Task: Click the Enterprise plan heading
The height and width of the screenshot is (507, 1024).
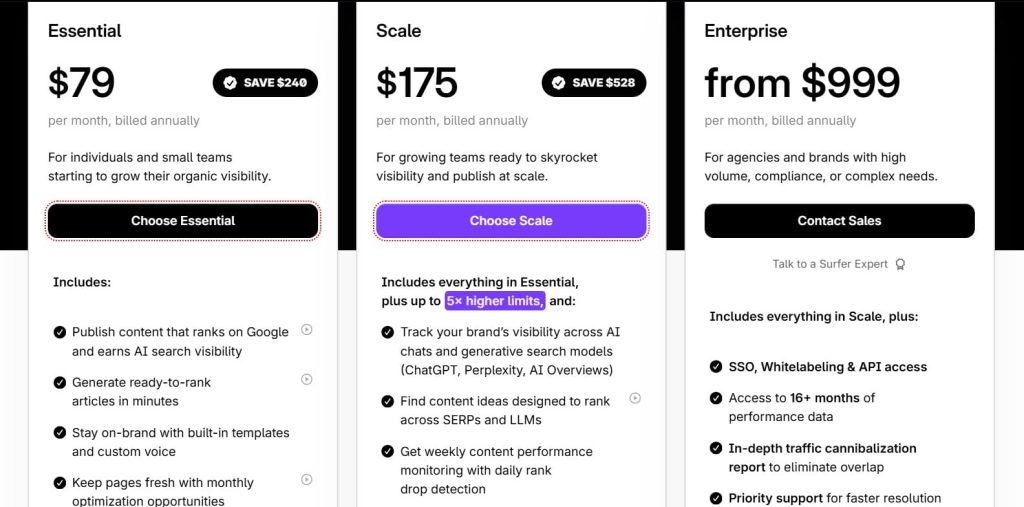Action: coord(746,31)
